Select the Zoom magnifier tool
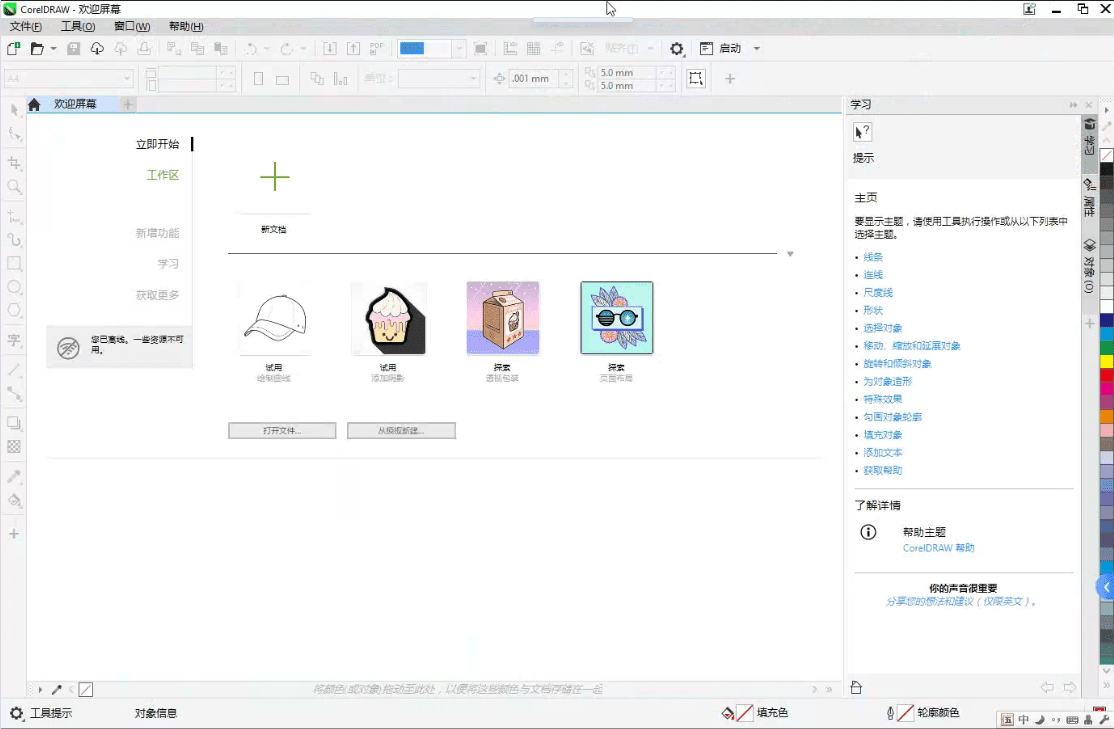Screen dimensions: 1114x729 pyautogui.click(x=14, y=187)
